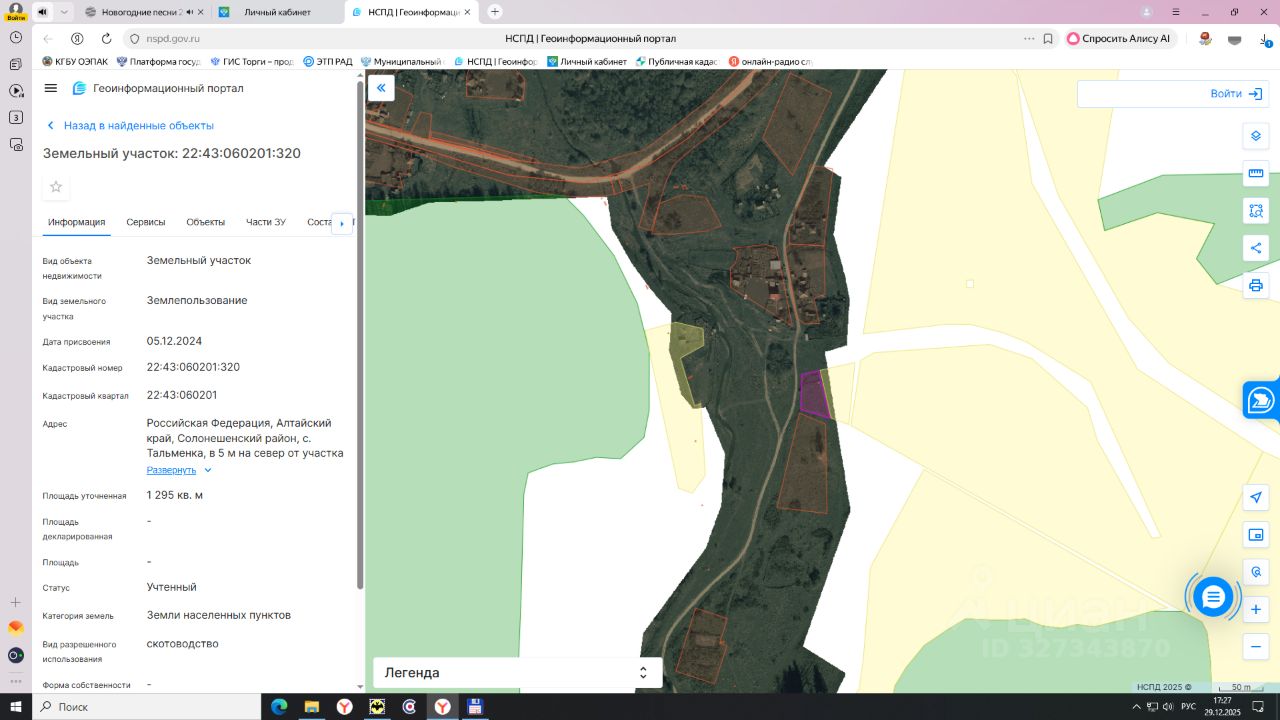The image size is (1280, 720).
Task: Activate the measurement ruler tool
Action: (1256, 174)
